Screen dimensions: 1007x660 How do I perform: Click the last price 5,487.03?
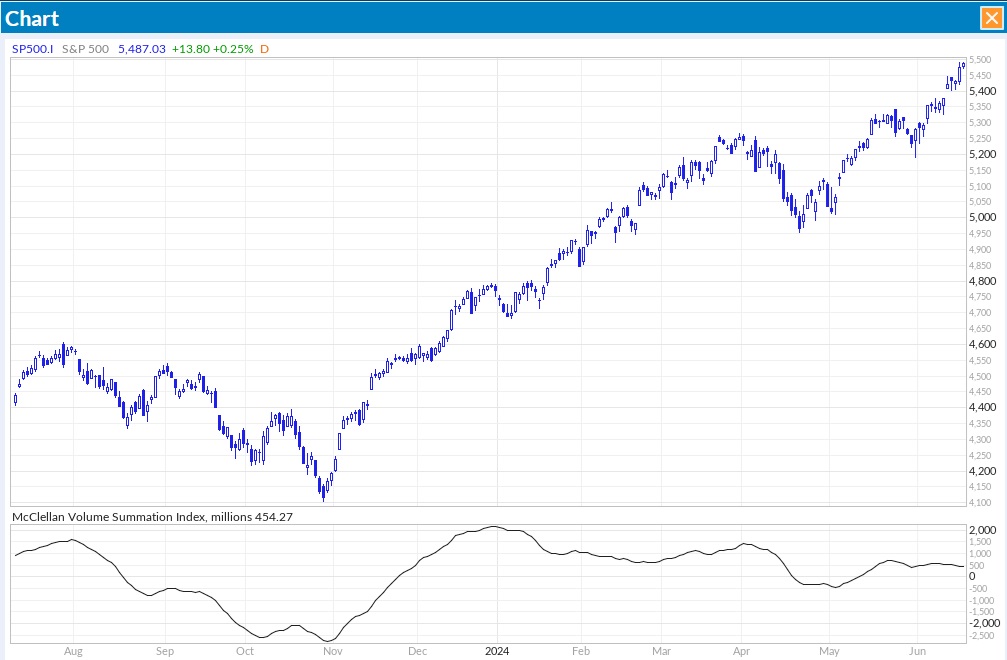(141, 48)
